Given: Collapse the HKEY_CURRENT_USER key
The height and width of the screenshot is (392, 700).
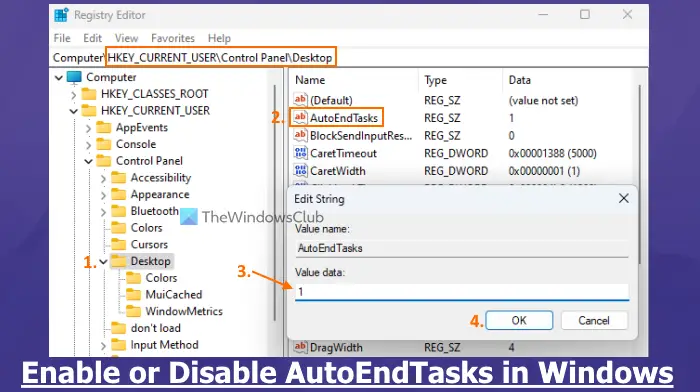Looking at the screenshot, I should tap(74, 111).
